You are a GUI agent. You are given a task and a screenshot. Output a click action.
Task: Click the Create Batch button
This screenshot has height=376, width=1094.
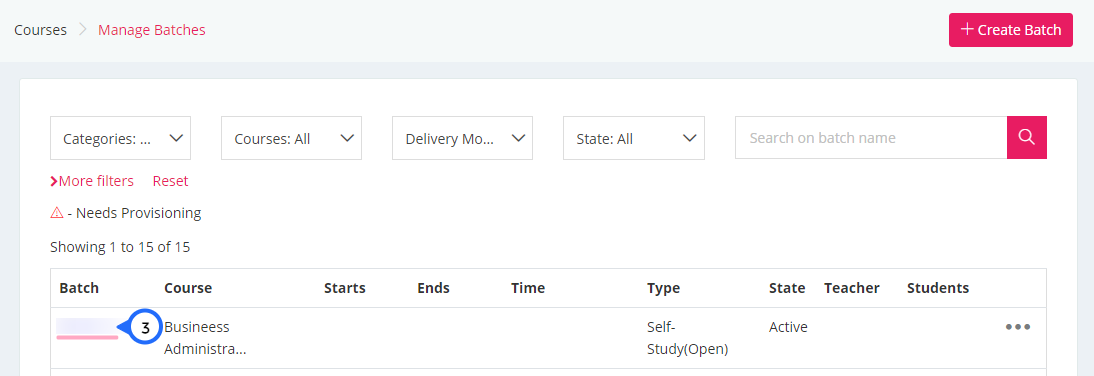(x=1010, y=30)
